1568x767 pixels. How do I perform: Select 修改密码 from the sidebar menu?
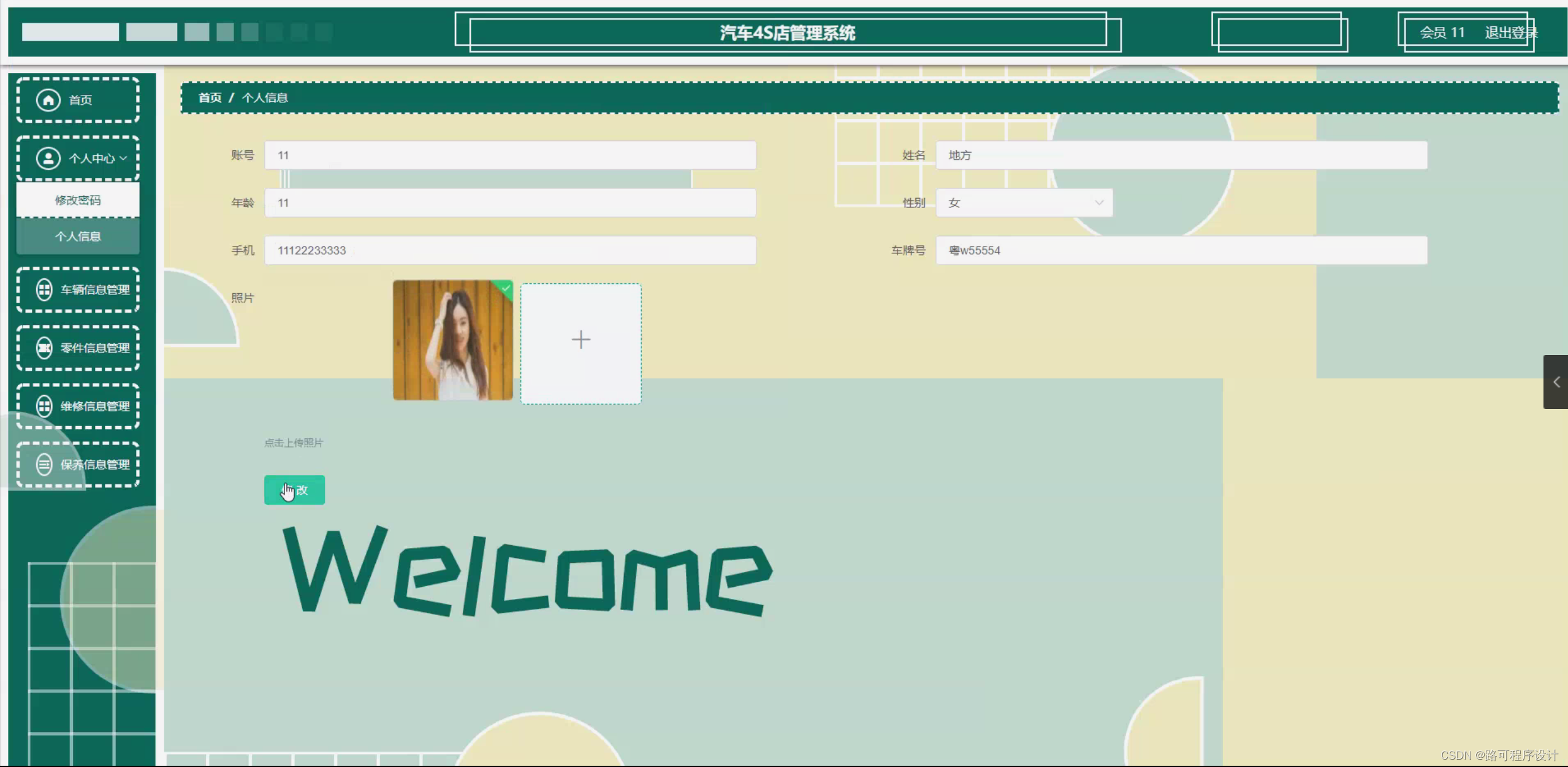click(x=78, y=199)
